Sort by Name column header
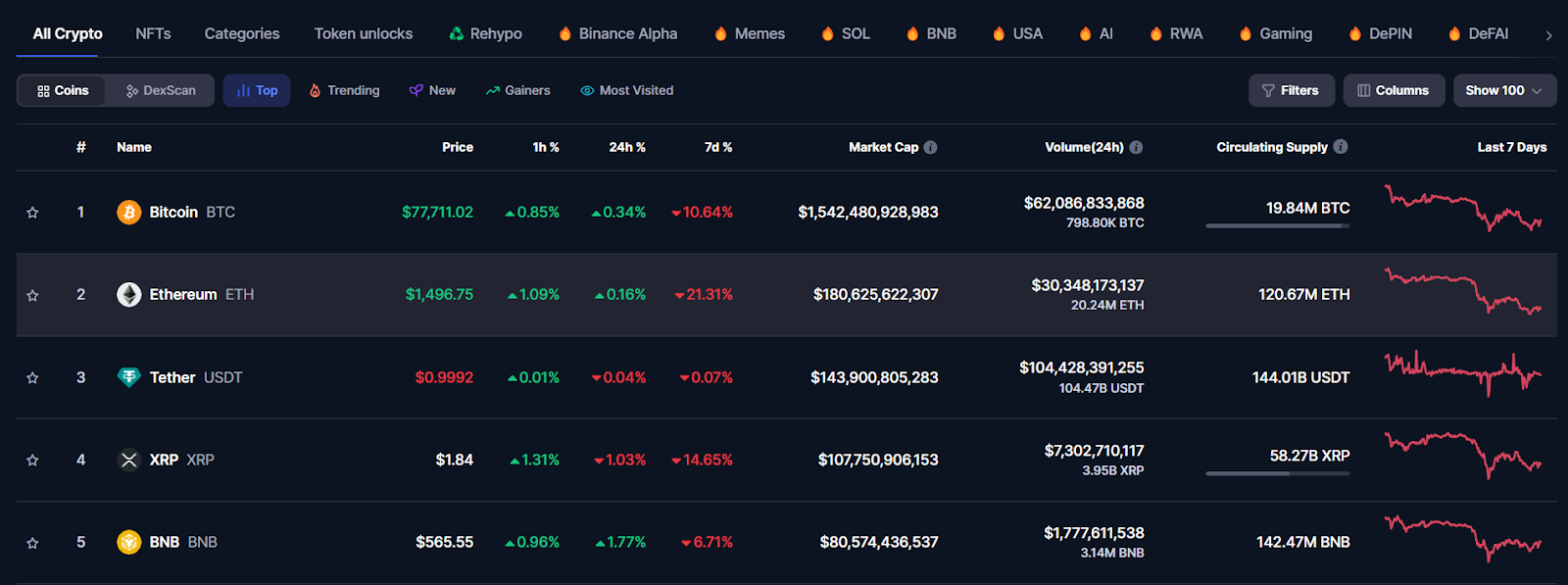Image resolution: width=1568 pixels, height=585 pixels. coord(134,147)
